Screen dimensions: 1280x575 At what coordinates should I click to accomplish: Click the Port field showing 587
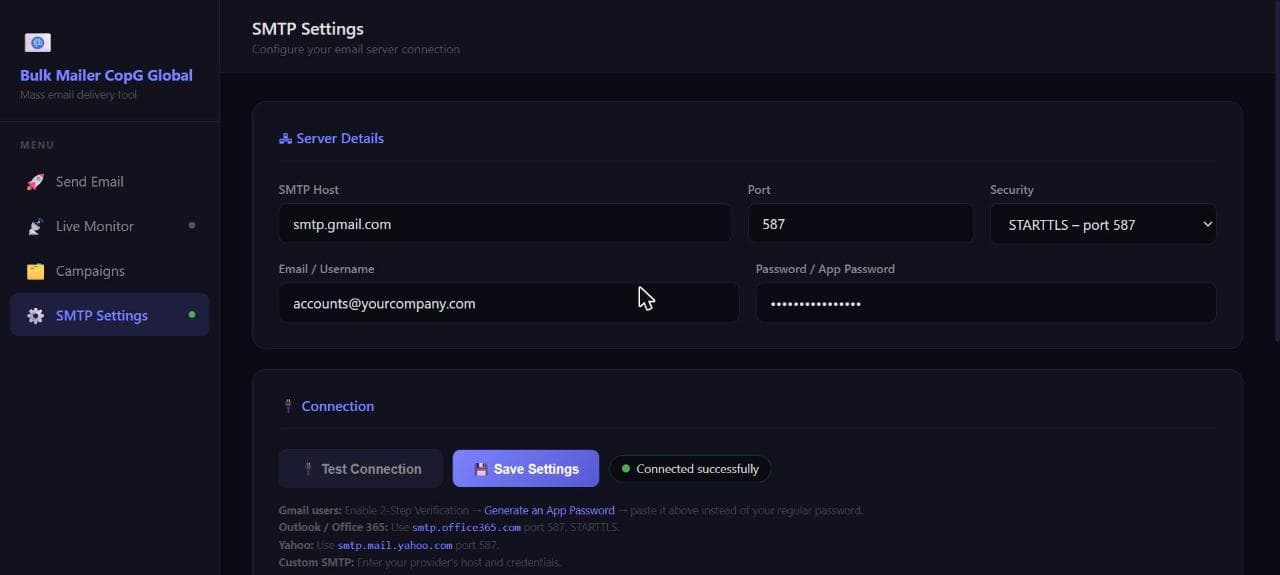(x=861, y=224)
